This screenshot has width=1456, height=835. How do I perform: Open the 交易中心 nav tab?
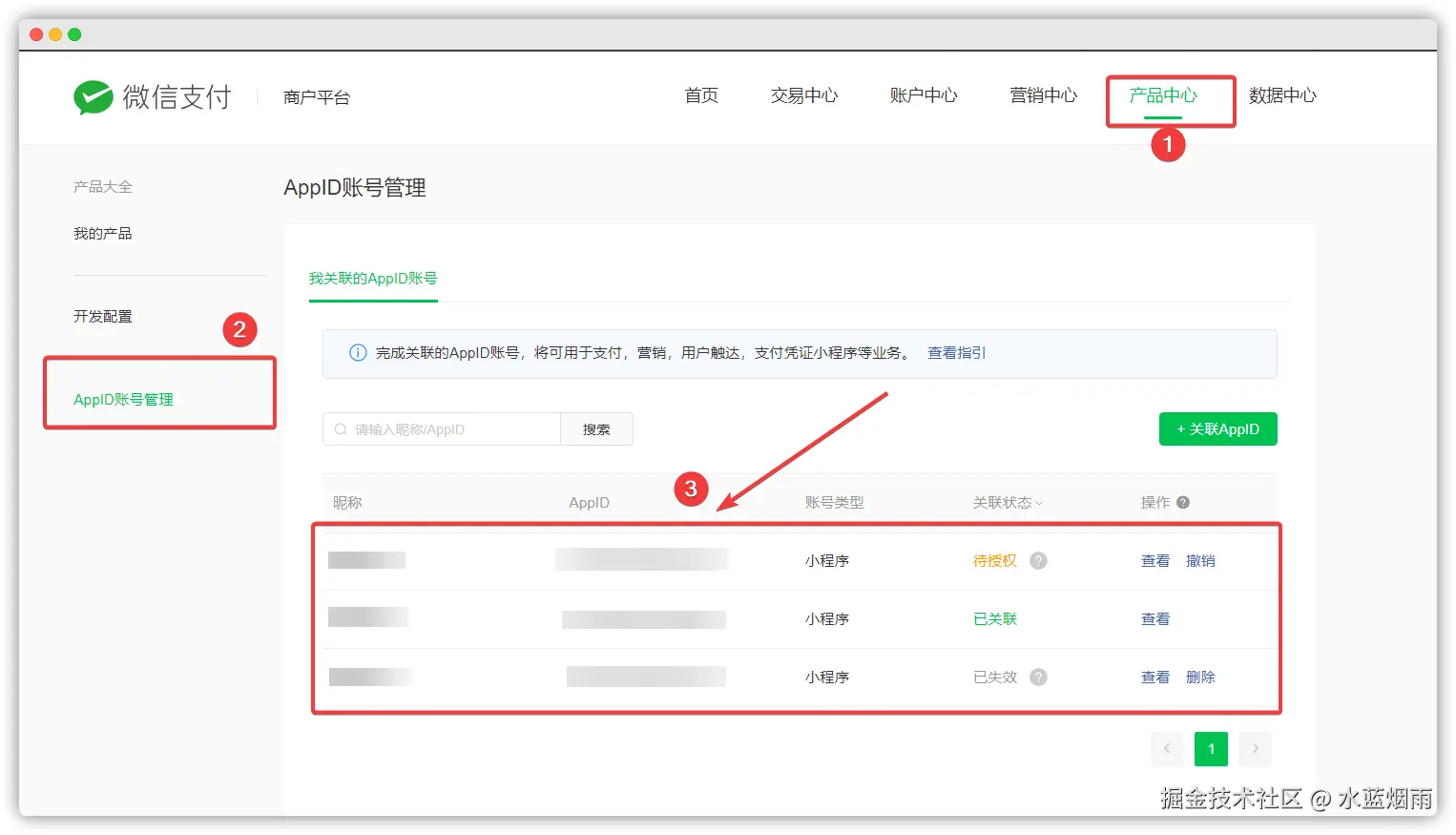pyautogui.click(x=804, y=95)
